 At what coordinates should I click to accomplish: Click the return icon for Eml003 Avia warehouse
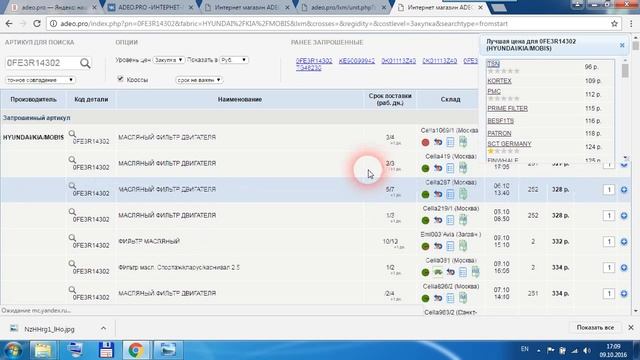pyautogui.click(x=438, y=246)
